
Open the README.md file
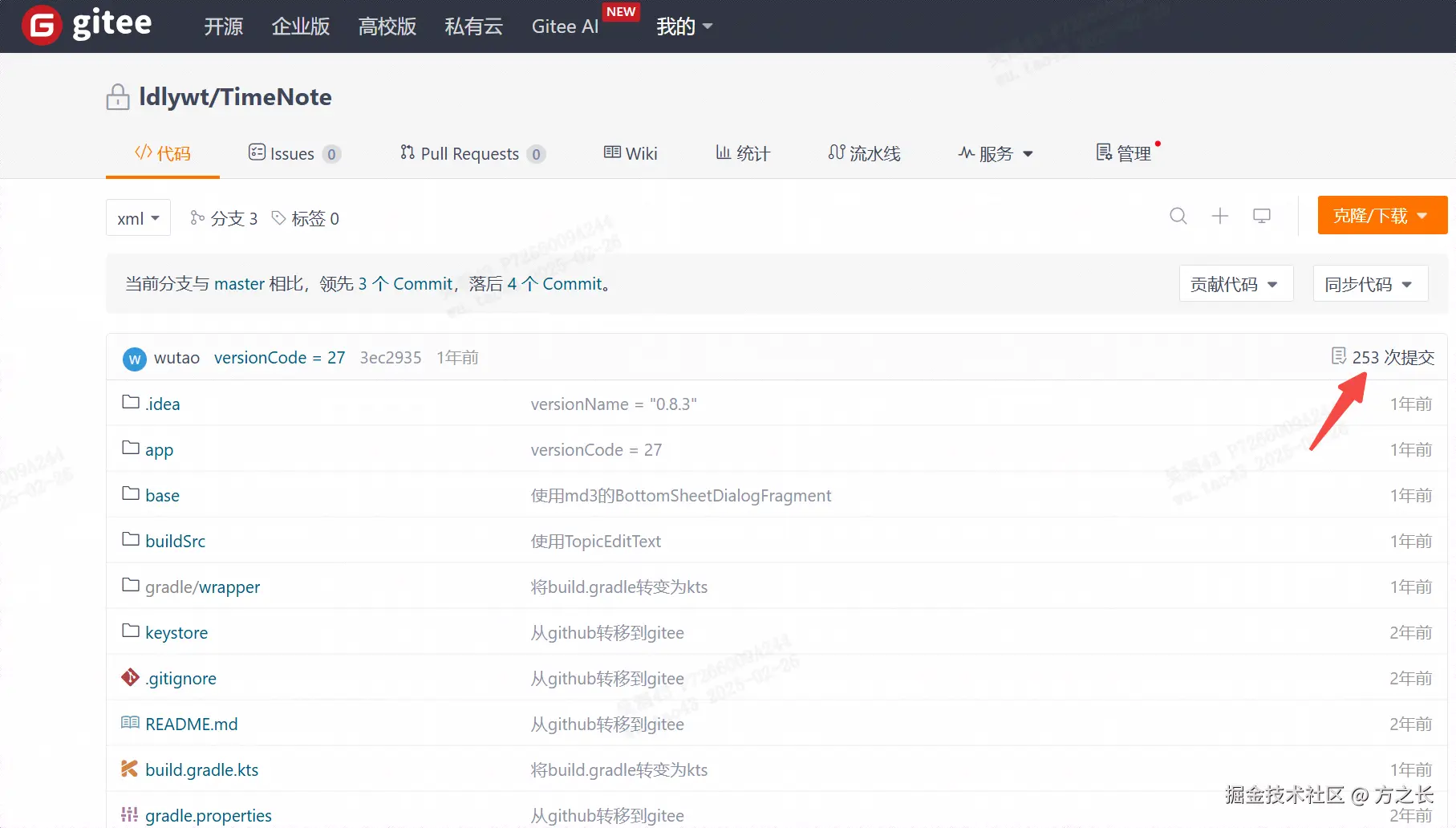191,724
